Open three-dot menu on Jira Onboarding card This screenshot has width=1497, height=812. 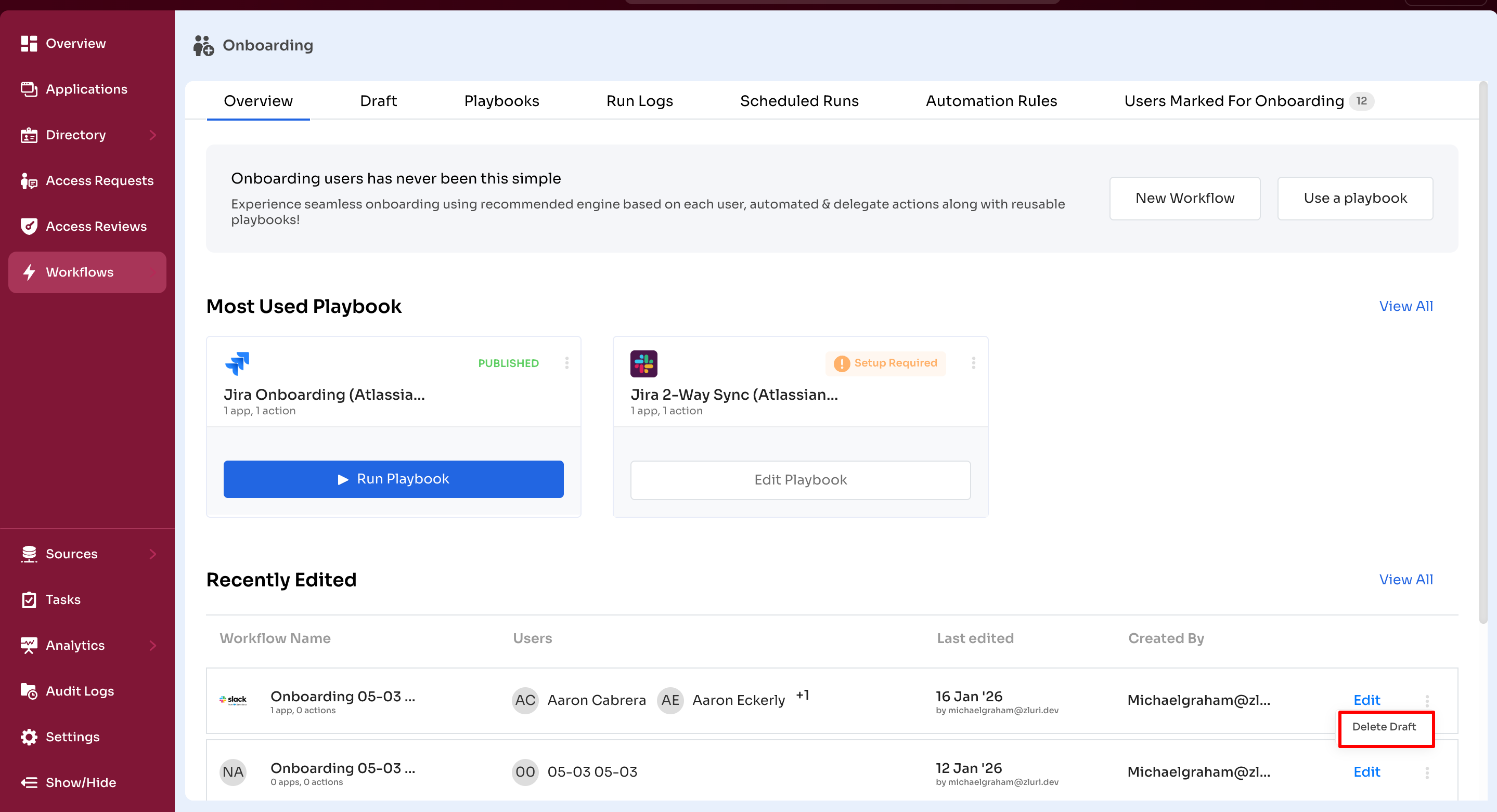[x=566, y=363]
